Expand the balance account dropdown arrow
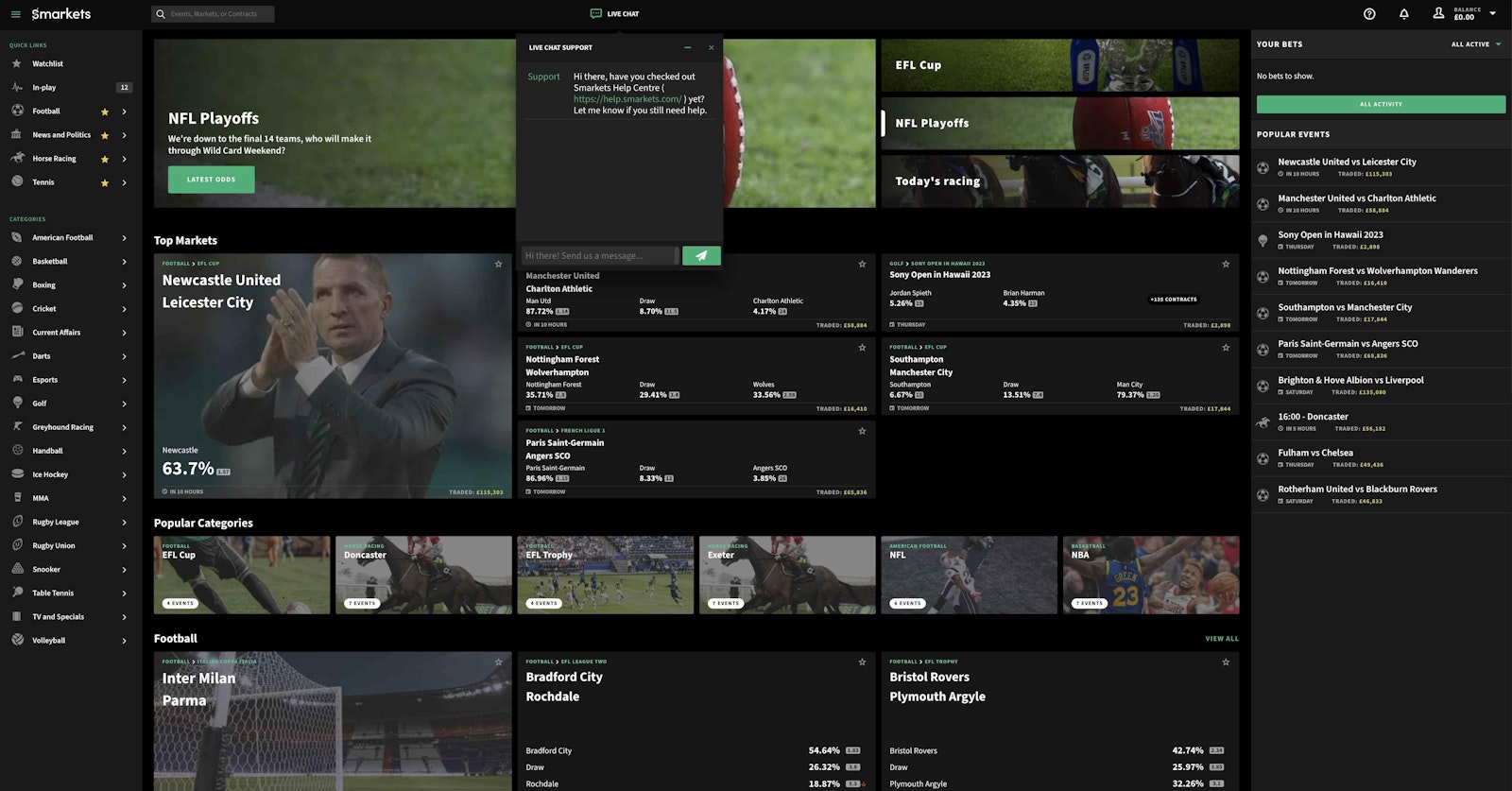The width and height of the screenshot is (1512, 791). tap(1492, 14)
